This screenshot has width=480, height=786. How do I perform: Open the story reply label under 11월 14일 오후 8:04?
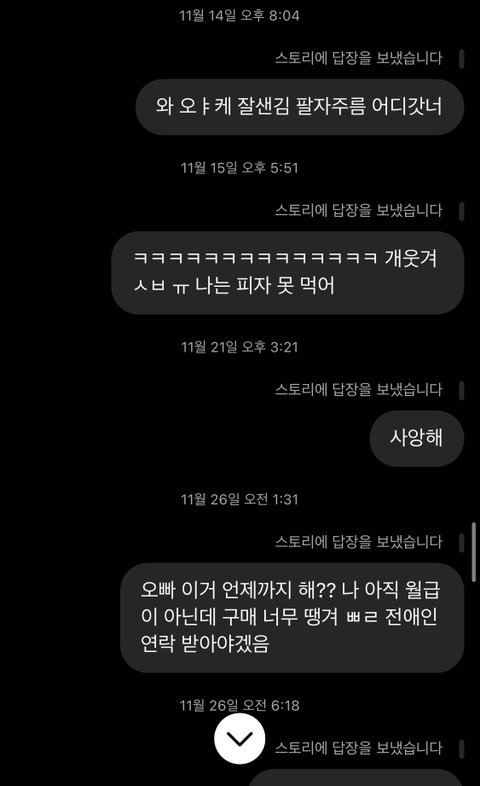coord(359,58)
